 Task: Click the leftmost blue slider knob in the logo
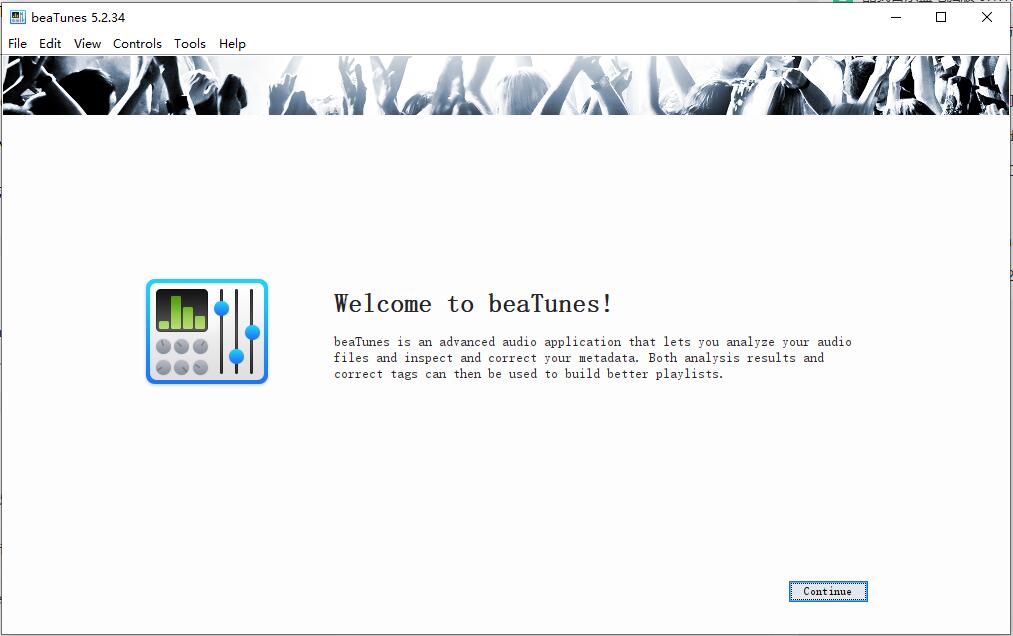pos(222,308)
